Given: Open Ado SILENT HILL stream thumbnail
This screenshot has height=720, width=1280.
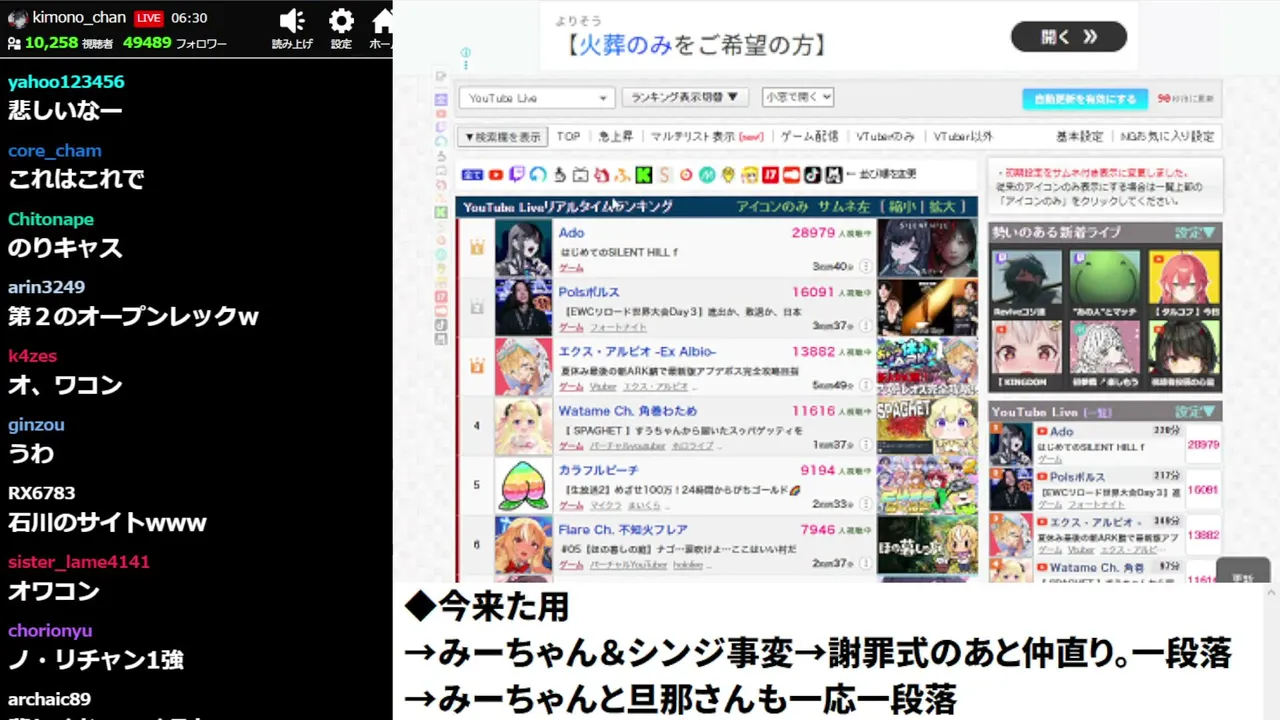Looking at the screenshot, I should pos(927,247).
